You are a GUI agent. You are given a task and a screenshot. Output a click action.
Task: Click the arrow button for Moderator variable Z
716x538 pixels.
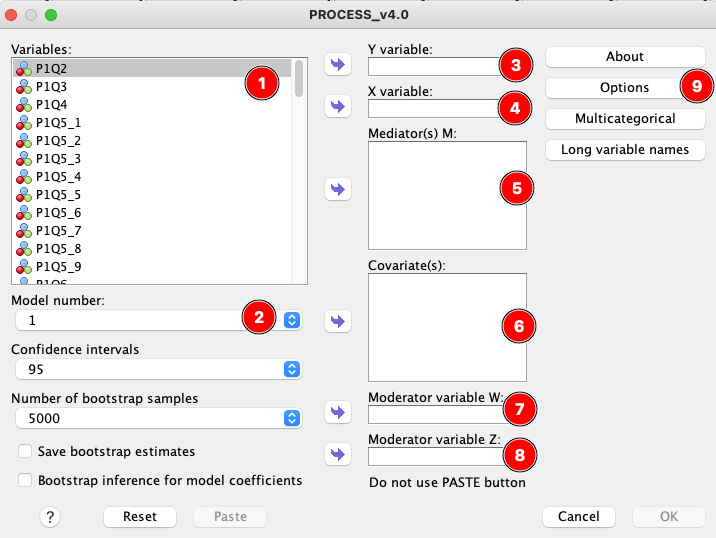click(x=338, y=455)
